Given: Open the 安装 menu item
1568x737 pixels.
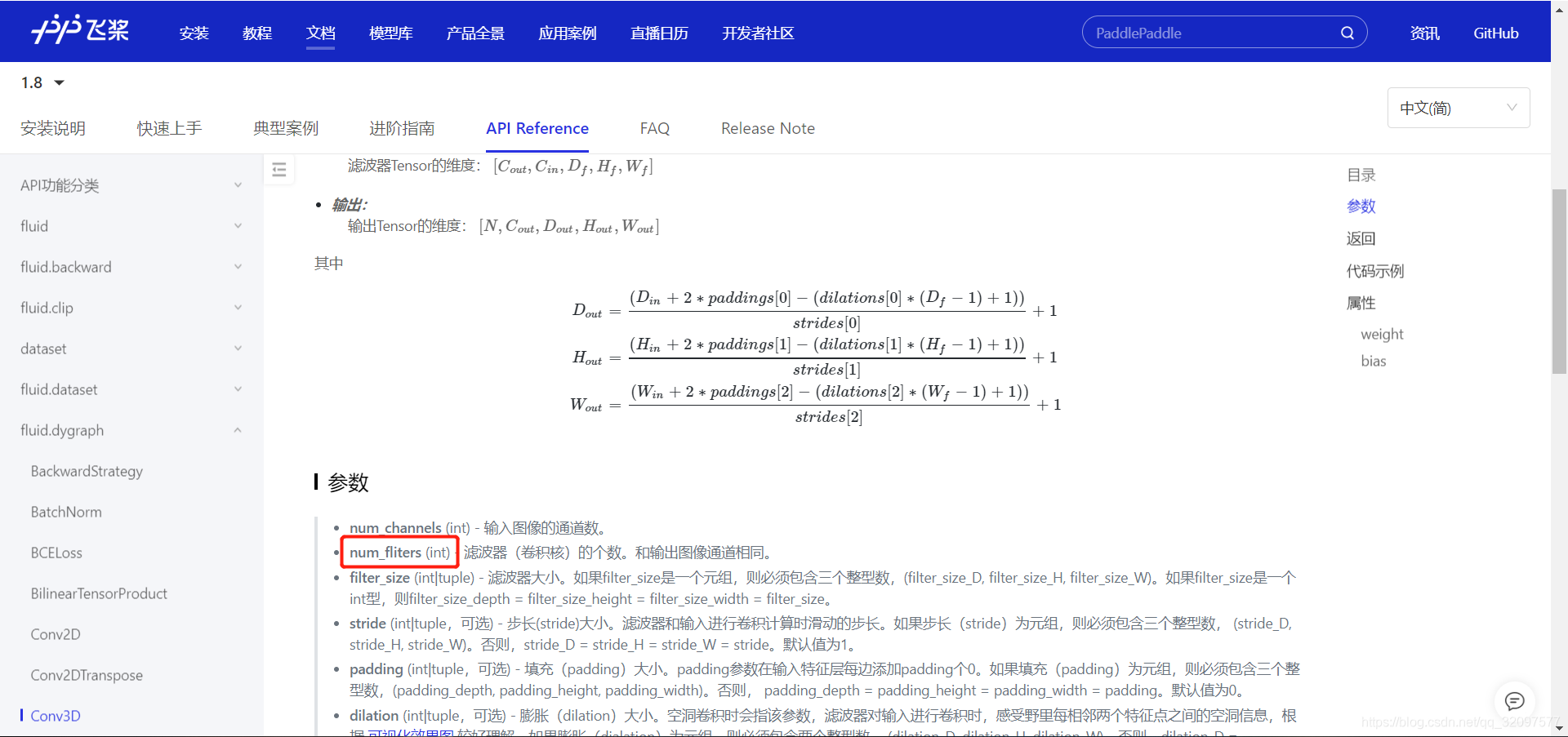Looking at the screenshot, I should click(194, 33).
